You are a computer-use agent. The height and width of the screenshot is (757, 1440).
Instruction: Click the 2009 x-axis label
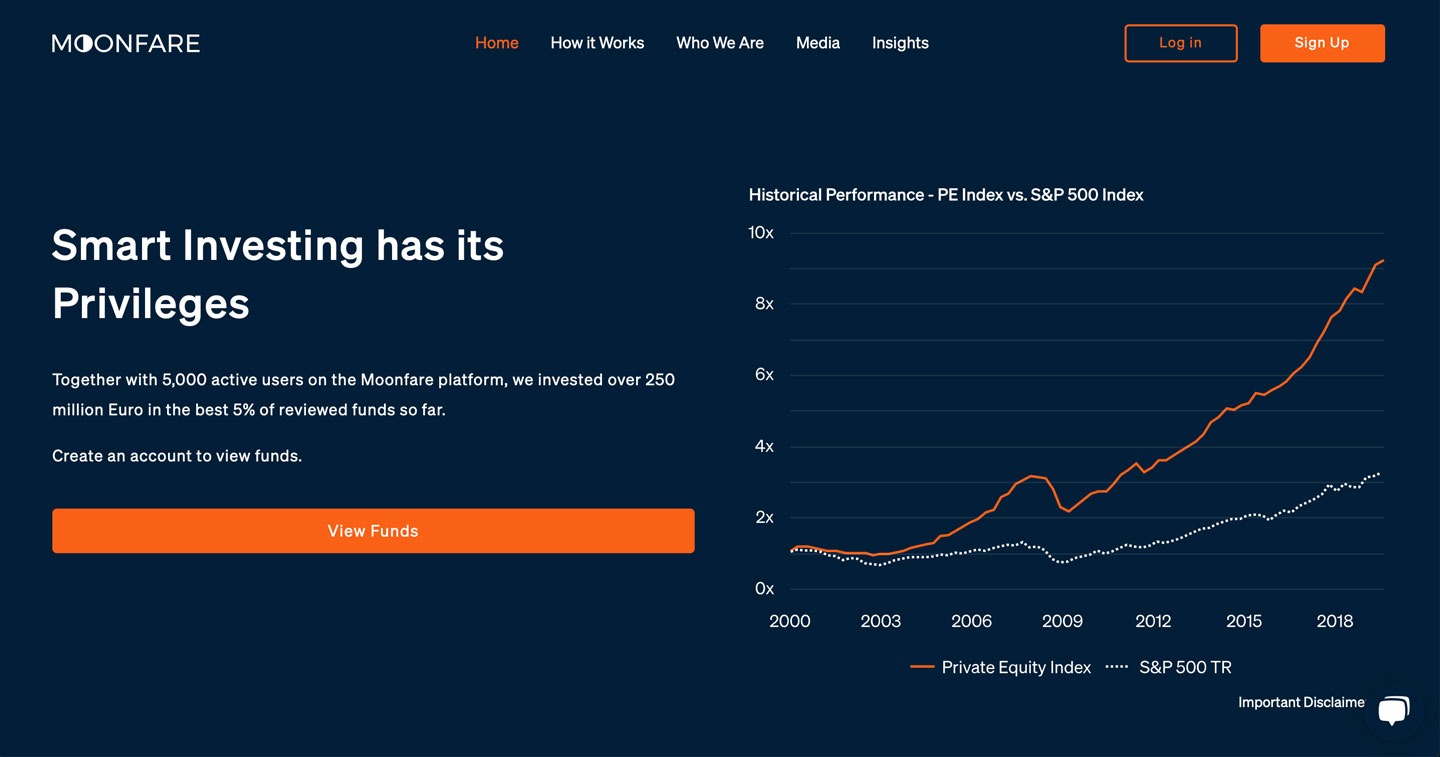[x=1062, y=621]
